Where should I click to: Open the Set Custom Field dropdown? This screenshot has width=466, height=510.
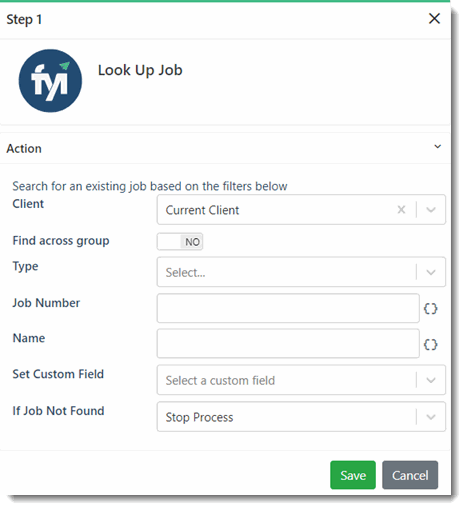coord(431,380)
